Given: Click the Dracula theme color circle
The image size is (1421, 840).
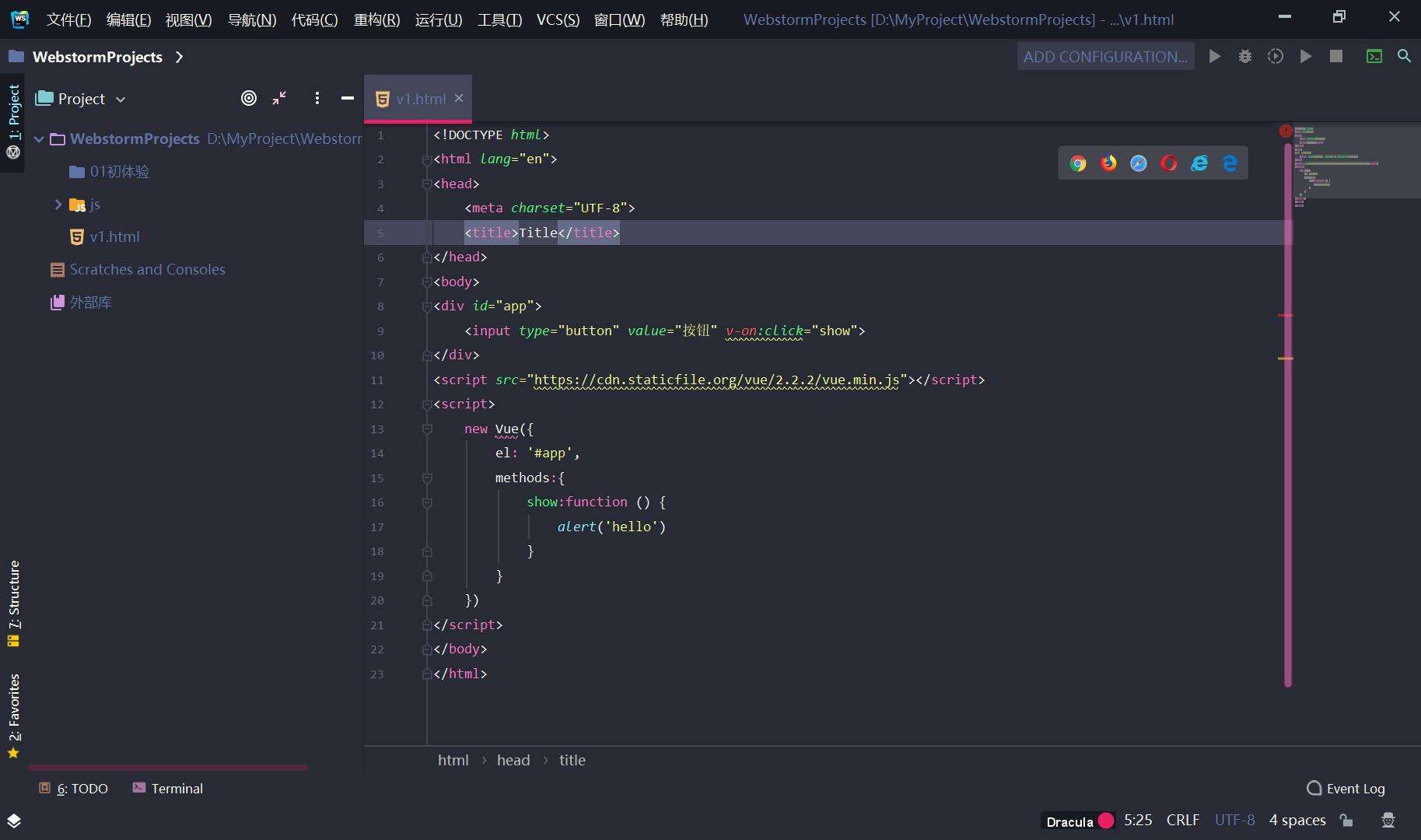Looking at the screenshot, I should click(x=1106, y=821).
